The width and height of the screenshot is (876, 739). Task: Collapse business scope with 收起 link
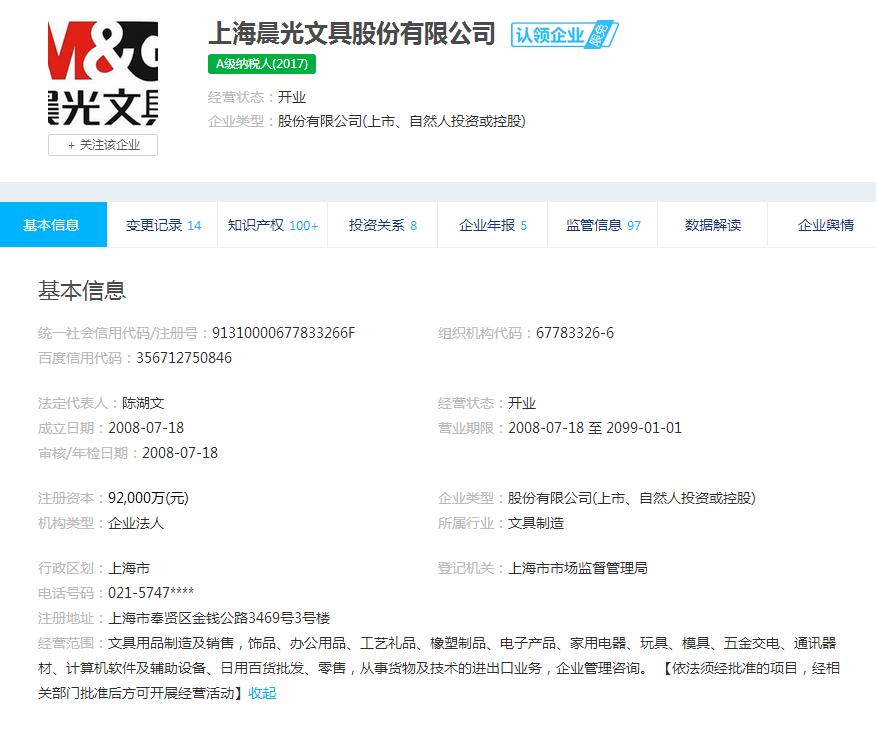click(262, 693)
